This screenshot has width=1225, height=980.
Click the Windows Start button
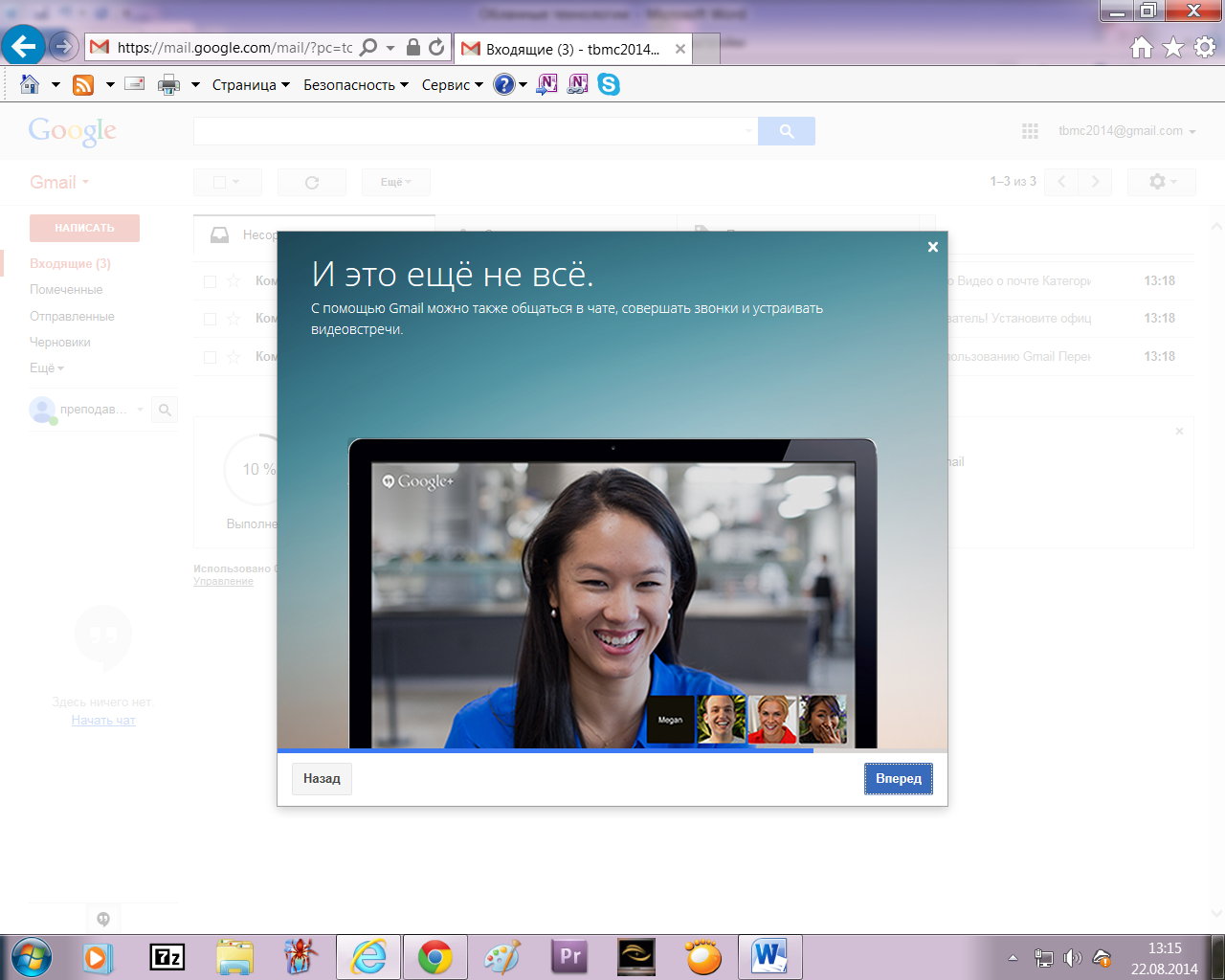click(x=30, y=957)
